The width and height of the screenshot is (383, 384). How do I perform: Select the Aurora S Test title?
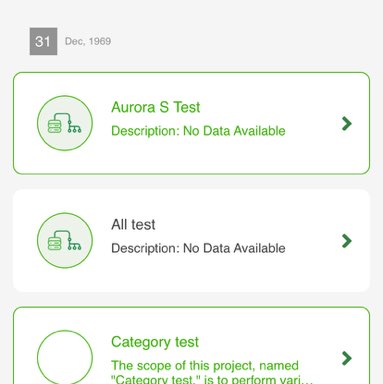pyautogui.click(x=156, y=107)
